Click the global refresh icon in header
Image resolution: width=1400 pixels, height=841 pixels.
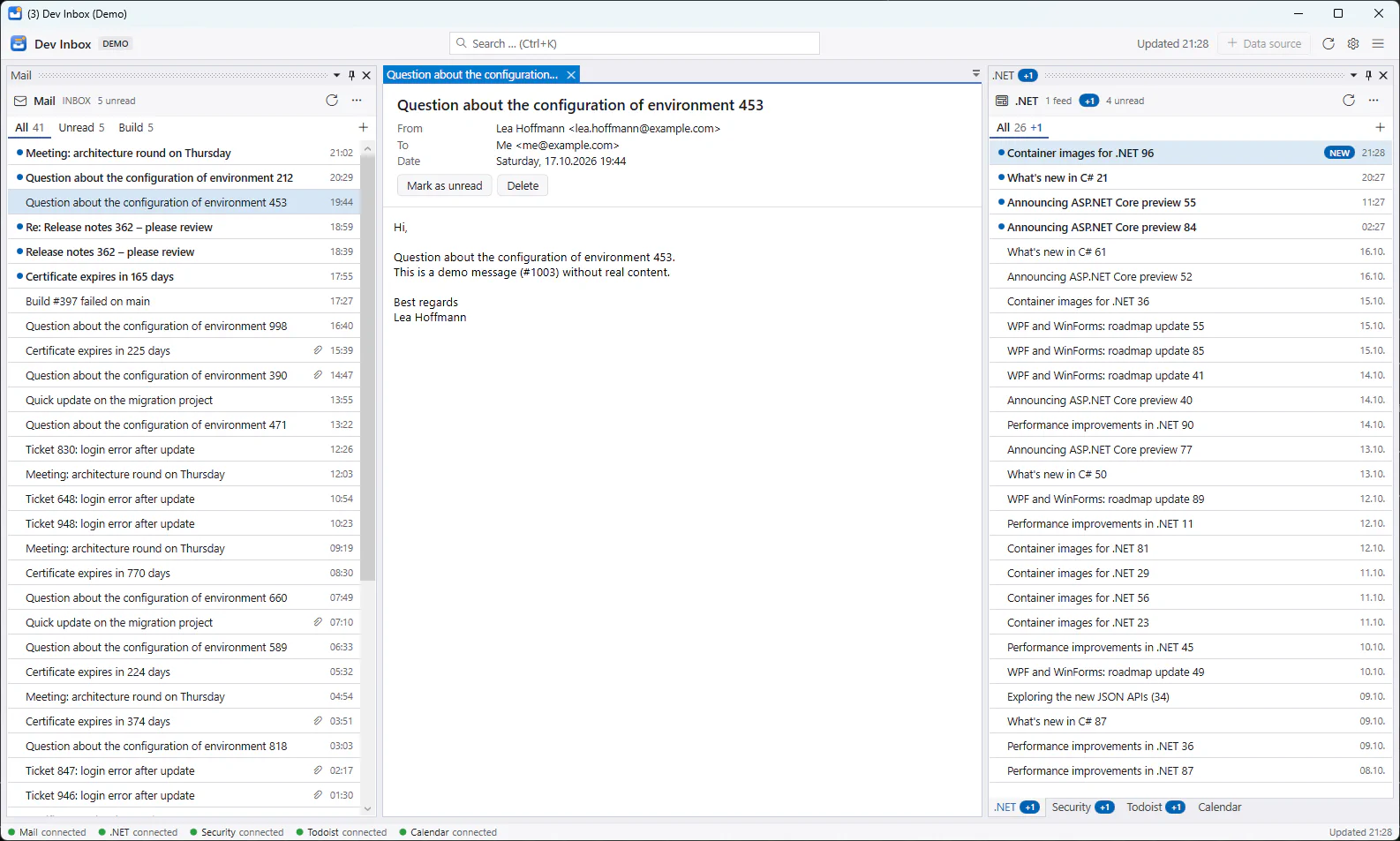pyautogui.click(x=1328, y=43)
